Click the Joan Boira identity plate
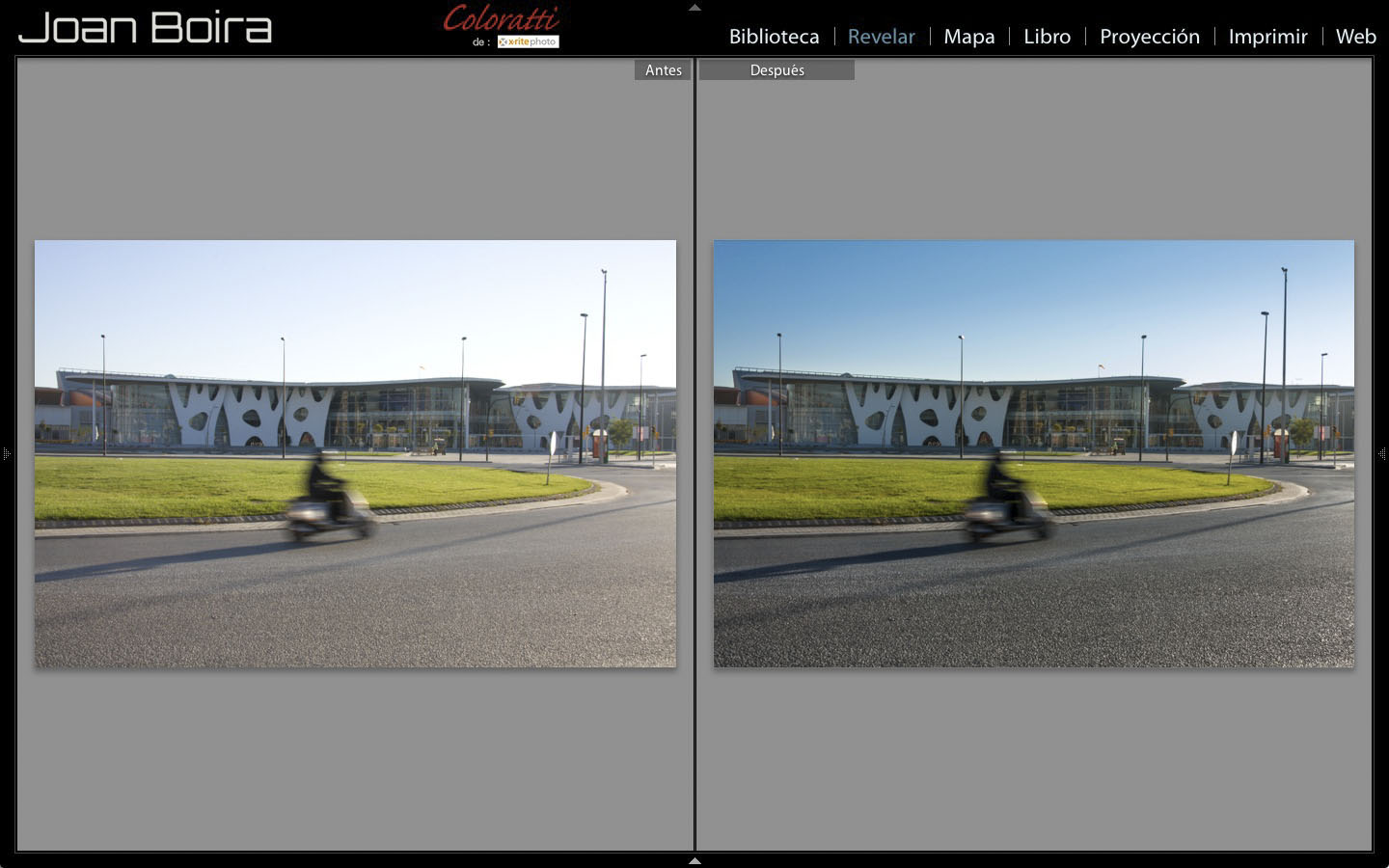 [x=145, y=27]
